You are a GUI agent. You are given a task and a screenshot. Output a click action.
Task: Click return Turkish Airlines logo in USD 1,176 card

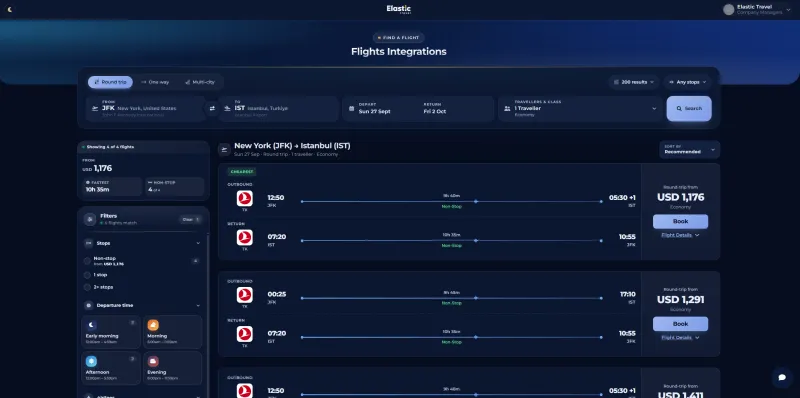tap(244, 237)
